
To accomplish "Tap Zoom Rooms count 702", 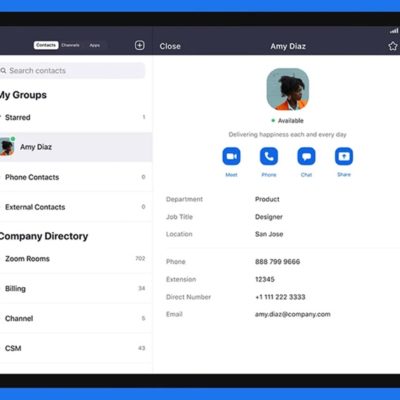I will 140,258.
